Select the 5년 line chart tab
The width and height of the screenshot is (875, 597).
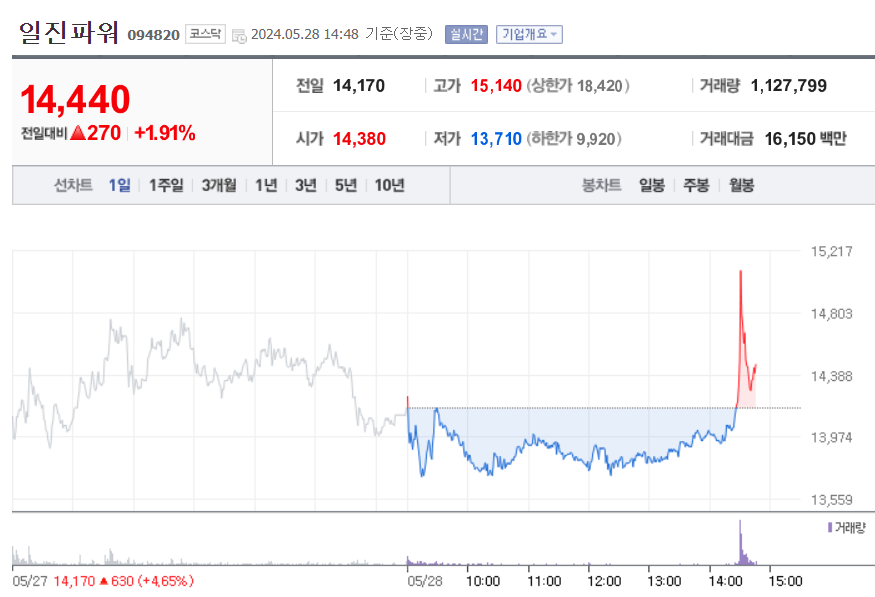click(x=346, y=185)
